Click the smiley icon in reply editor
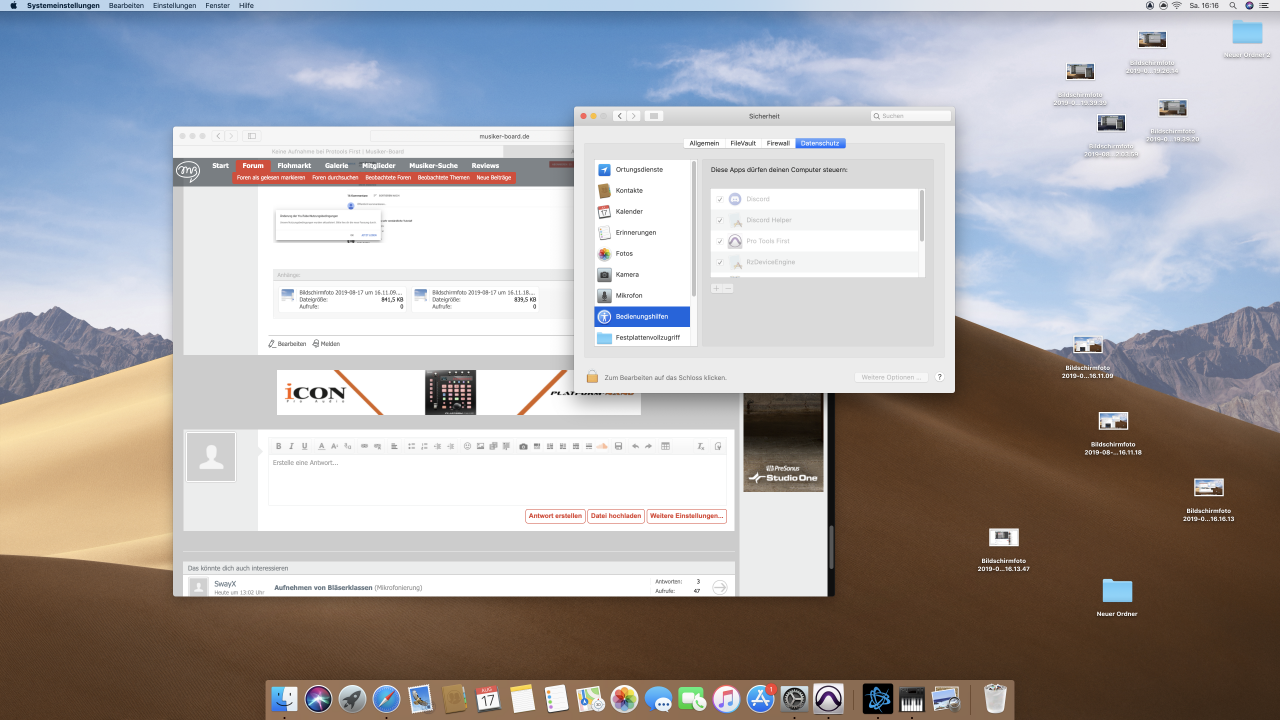 pos(467,446)
